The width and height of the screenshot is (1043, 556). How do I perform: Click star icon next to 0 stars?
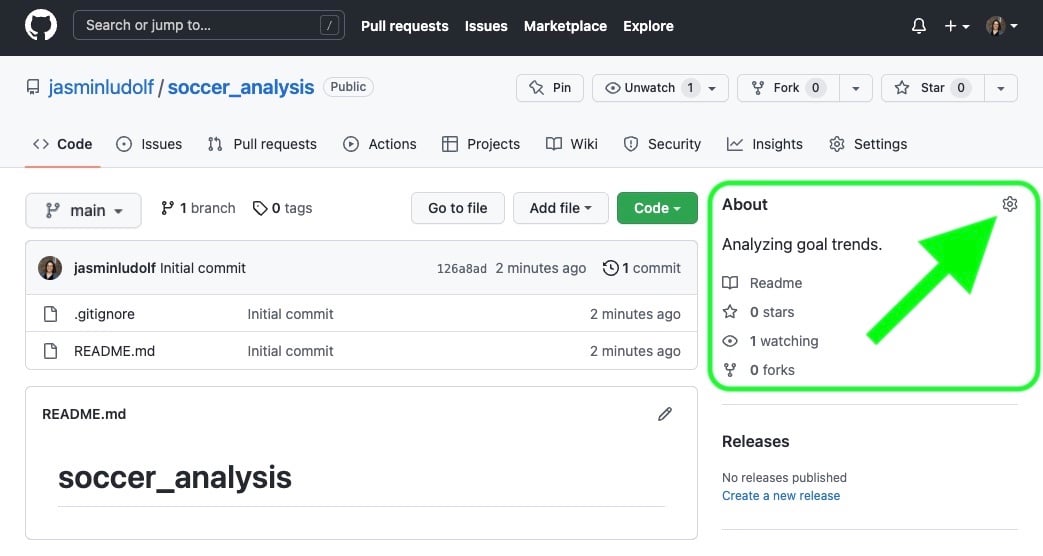(x=730, y=312)
